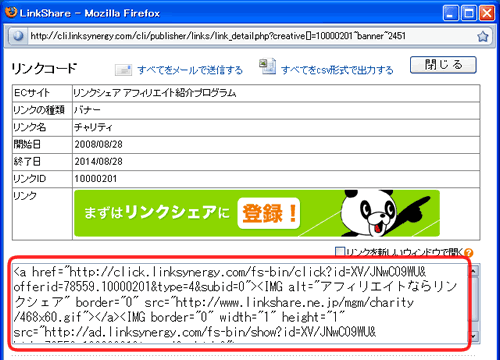Click the code area scroll down arrow

pos(473,336)
